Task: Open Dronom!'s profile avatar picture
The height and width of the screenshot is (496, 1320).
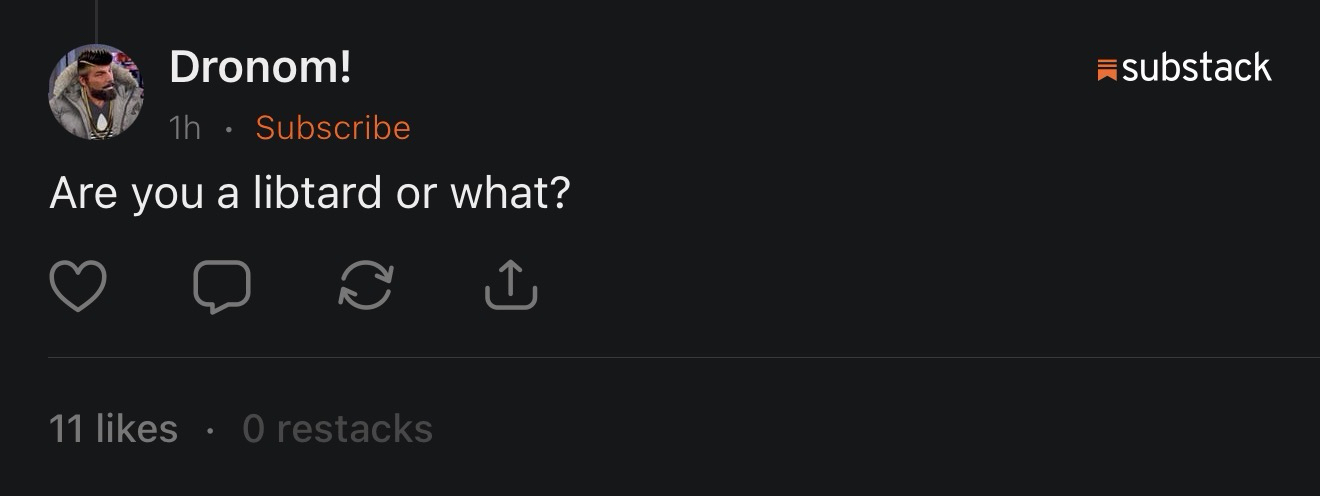Action: (96, 92)
